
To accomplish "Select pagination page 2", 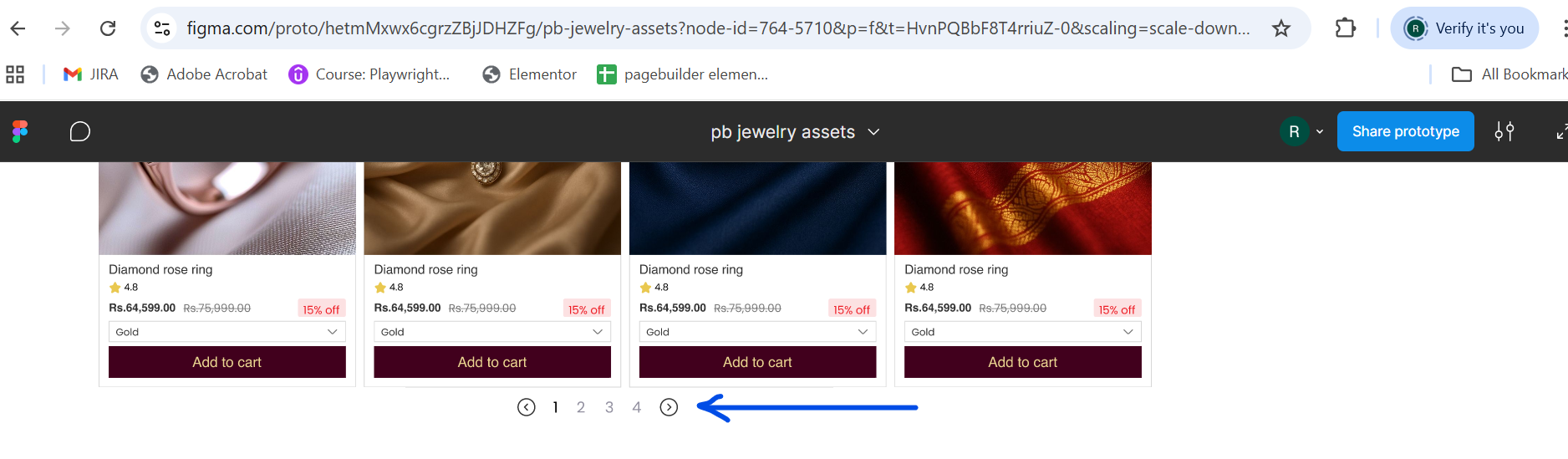I will (x=581, y=407).
